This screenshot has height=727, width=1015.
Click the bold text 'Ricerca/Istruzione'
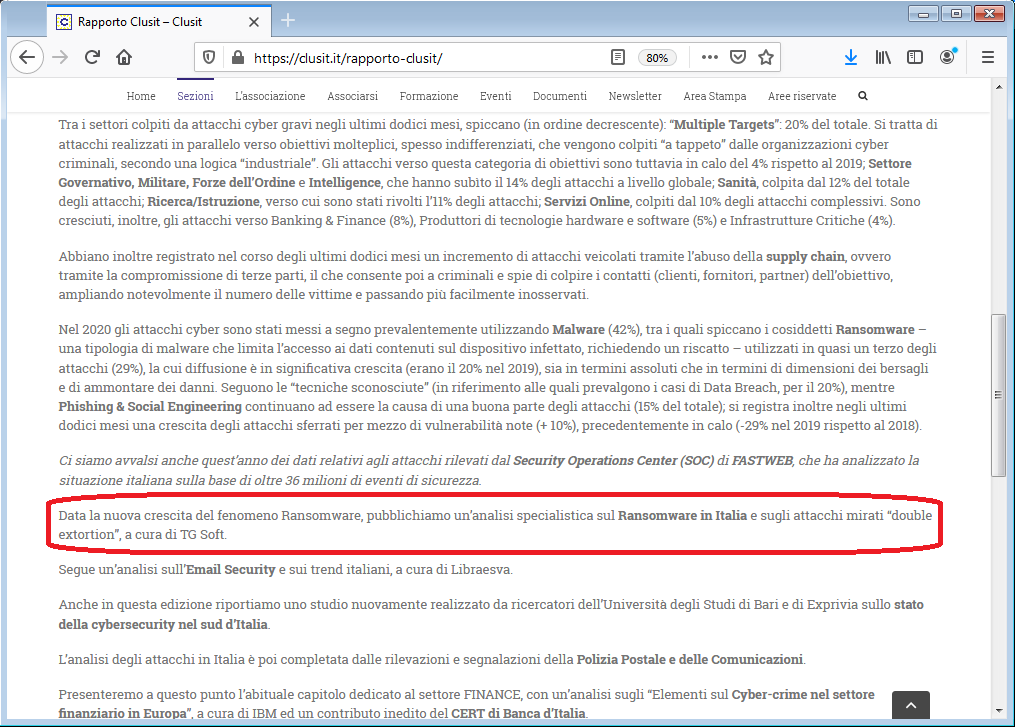coord(203,201)
